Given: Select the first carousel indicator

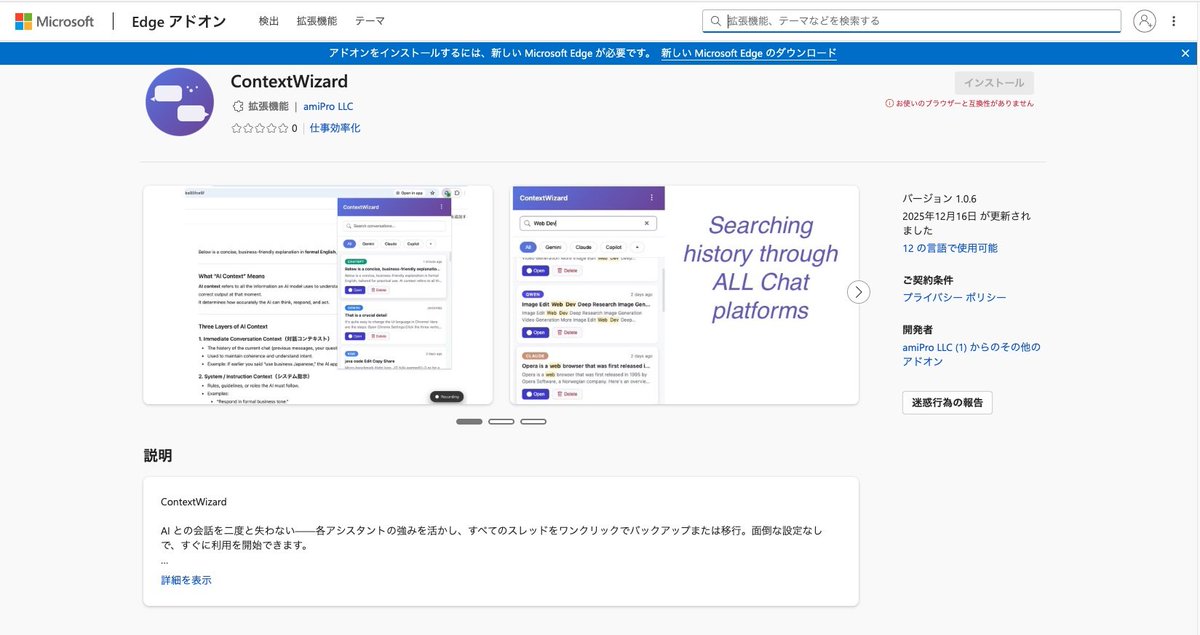Looking at the screenshot, I should coord(469,422).
